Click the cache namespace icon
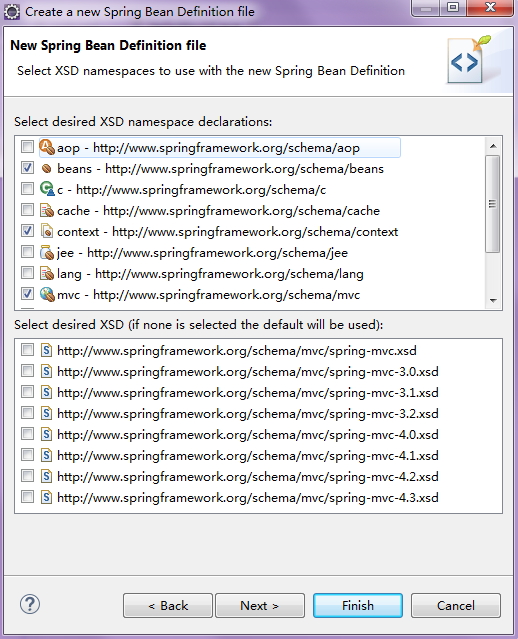 pyautogui.click(x=47, y=210)
